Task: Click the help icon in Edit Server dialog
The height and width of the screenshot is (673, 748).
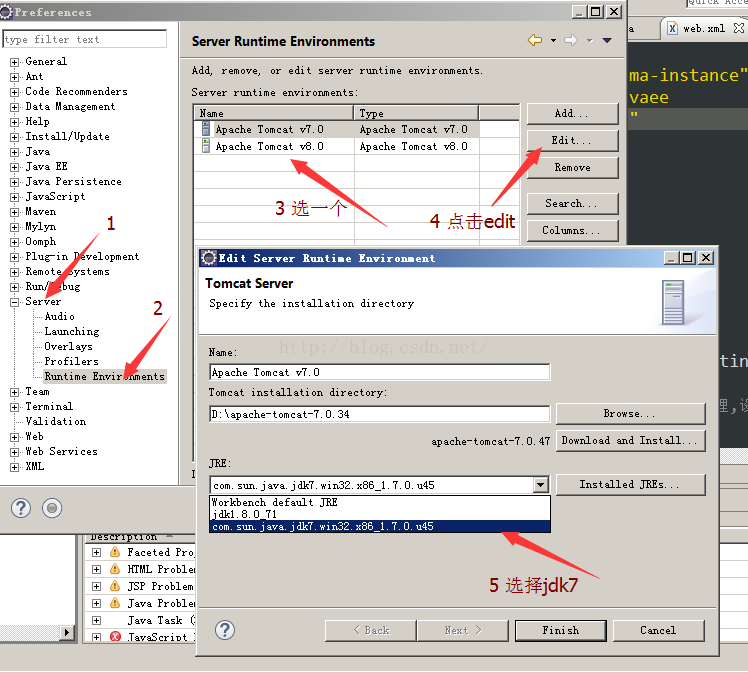Action: click(225, 630)
